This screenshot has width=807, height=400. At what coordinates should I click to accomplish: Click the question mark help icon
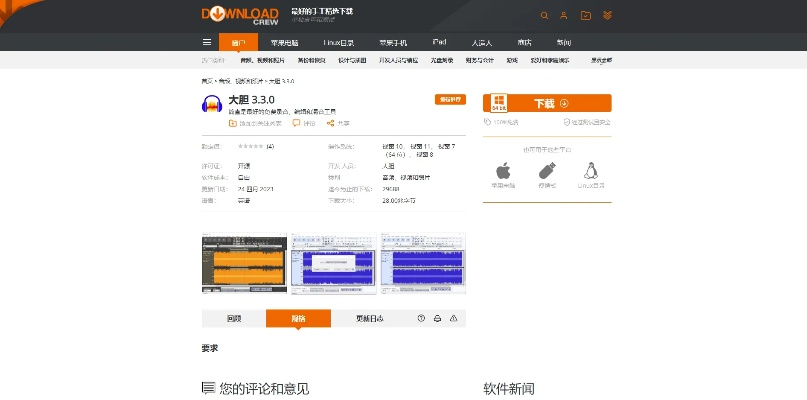[x=421, y=318]
